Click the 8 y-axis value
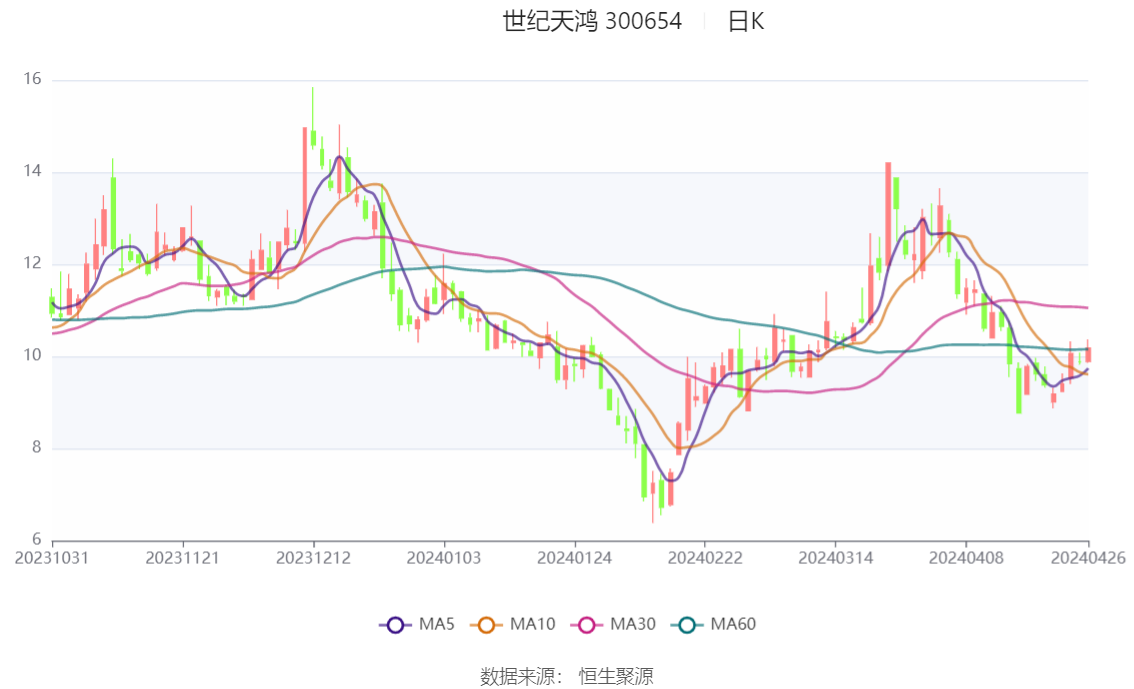 point(37,448)
